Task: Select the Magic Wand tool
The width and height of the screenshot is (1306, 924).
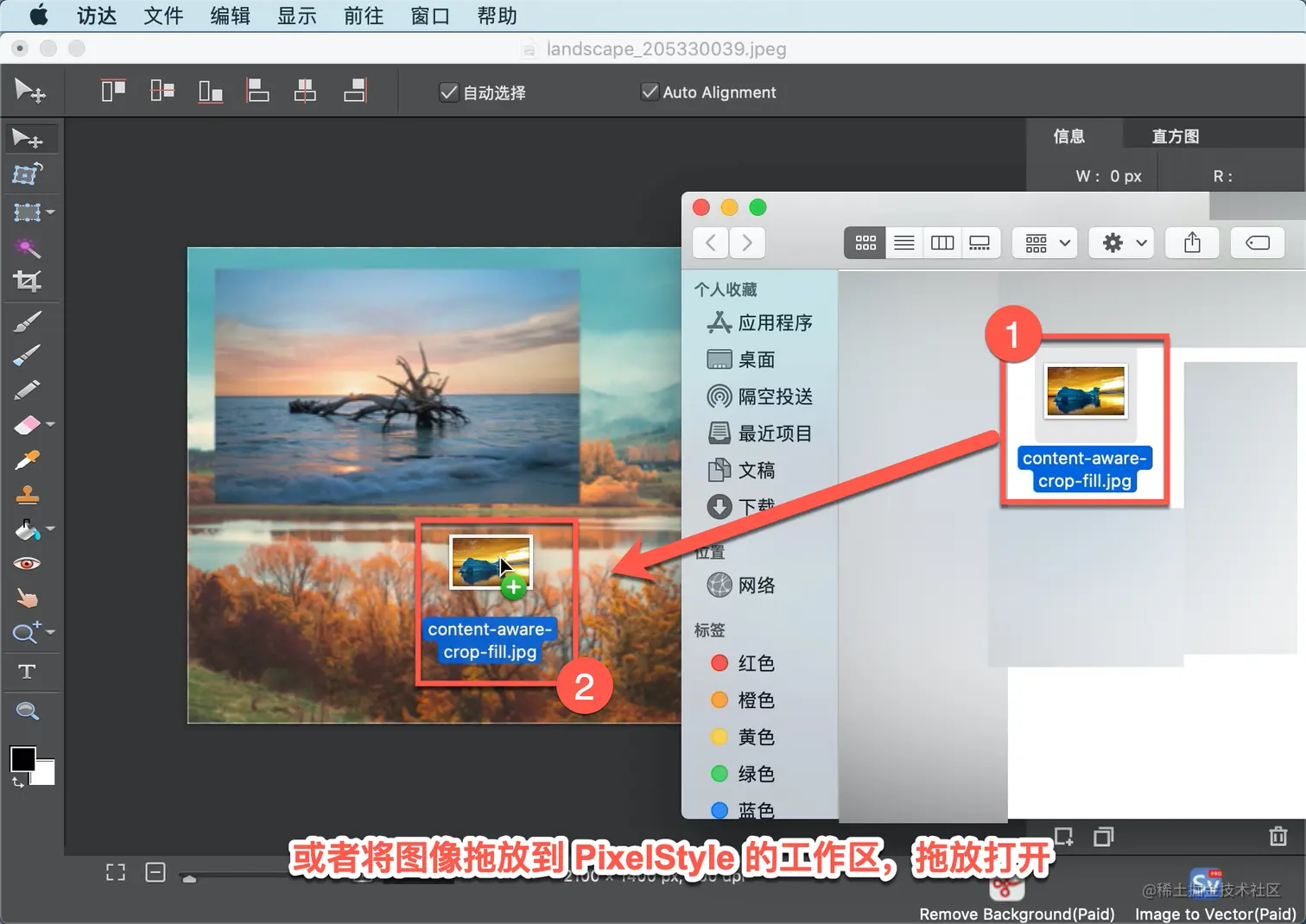Action: point(27,248)
